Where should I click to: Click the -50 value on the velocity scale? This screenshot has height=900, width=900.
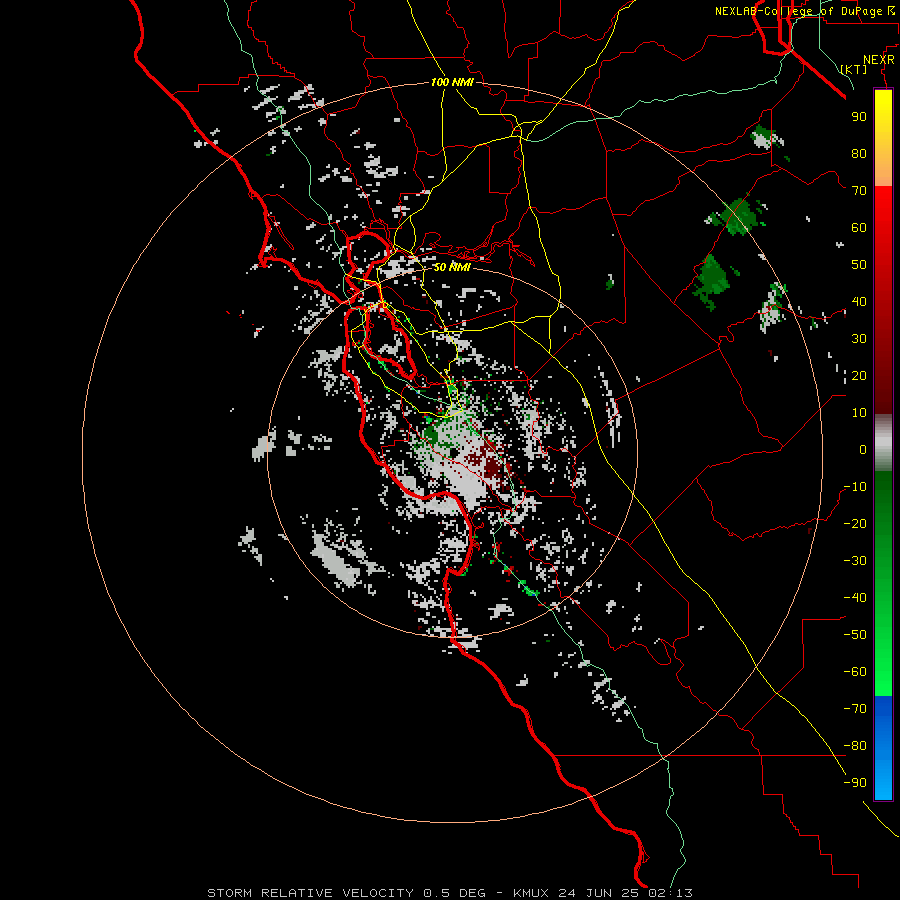[x=855, y=635]
